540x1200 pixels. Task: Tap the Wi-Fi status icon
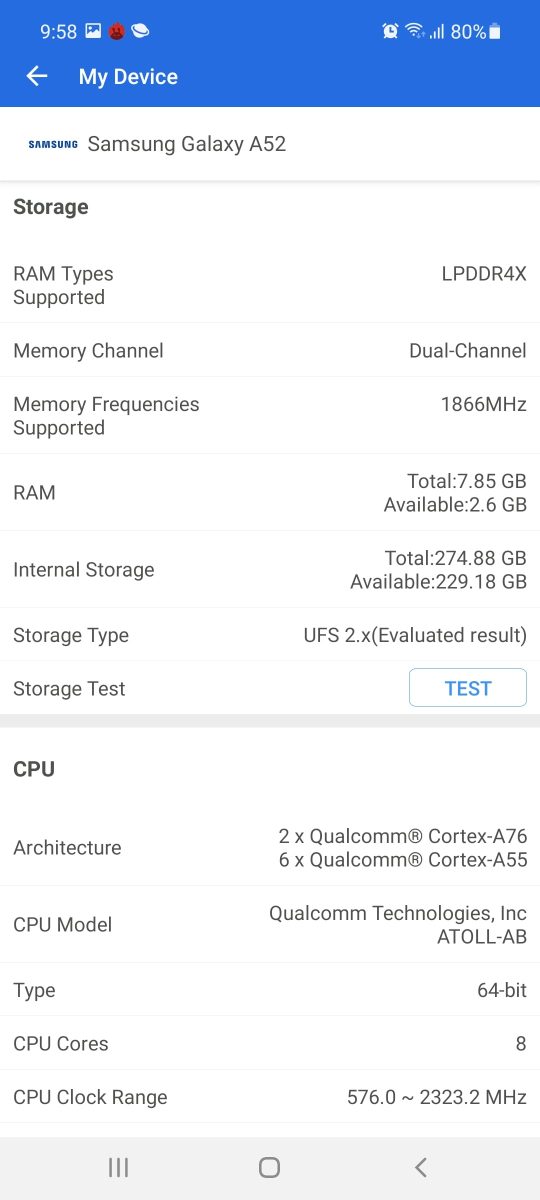[414, 31]
